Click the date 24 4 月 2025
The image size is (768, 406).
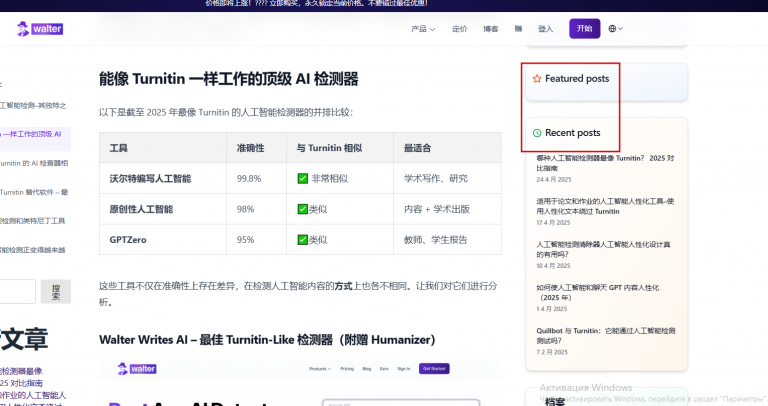click(x=553, y=180)
